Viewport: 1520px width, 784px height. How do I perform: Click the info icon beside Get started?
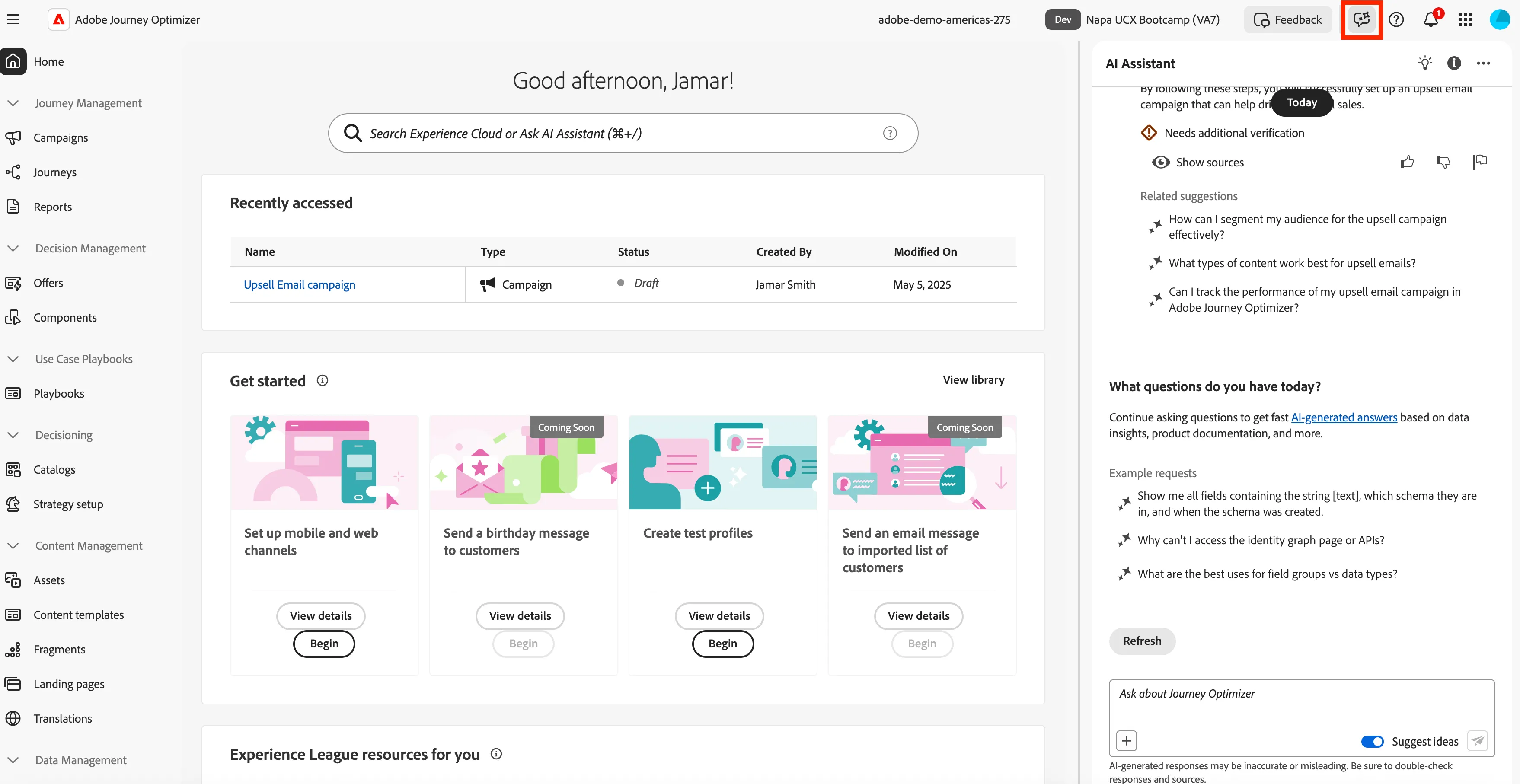click(x=322, y=380)
